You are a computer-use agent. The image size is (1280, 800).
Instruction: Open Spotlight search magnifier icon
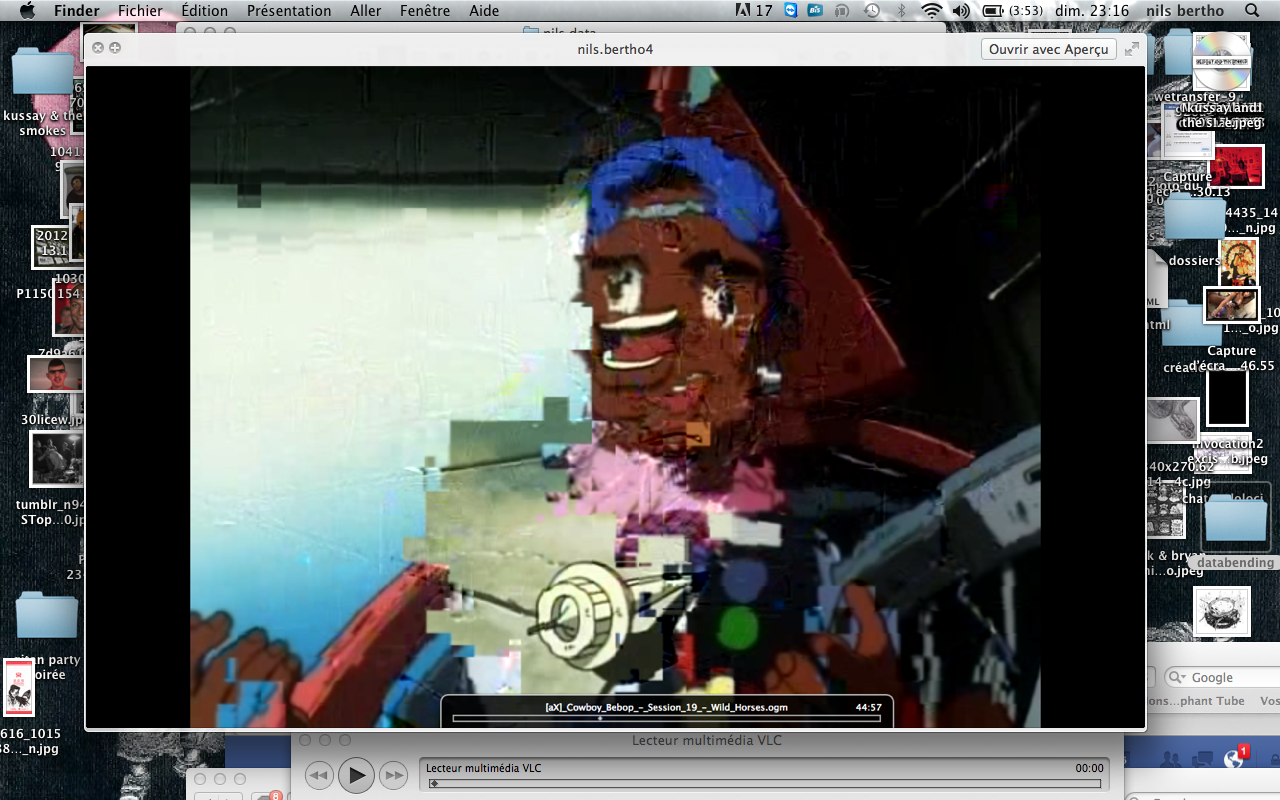coord(1252,10)
